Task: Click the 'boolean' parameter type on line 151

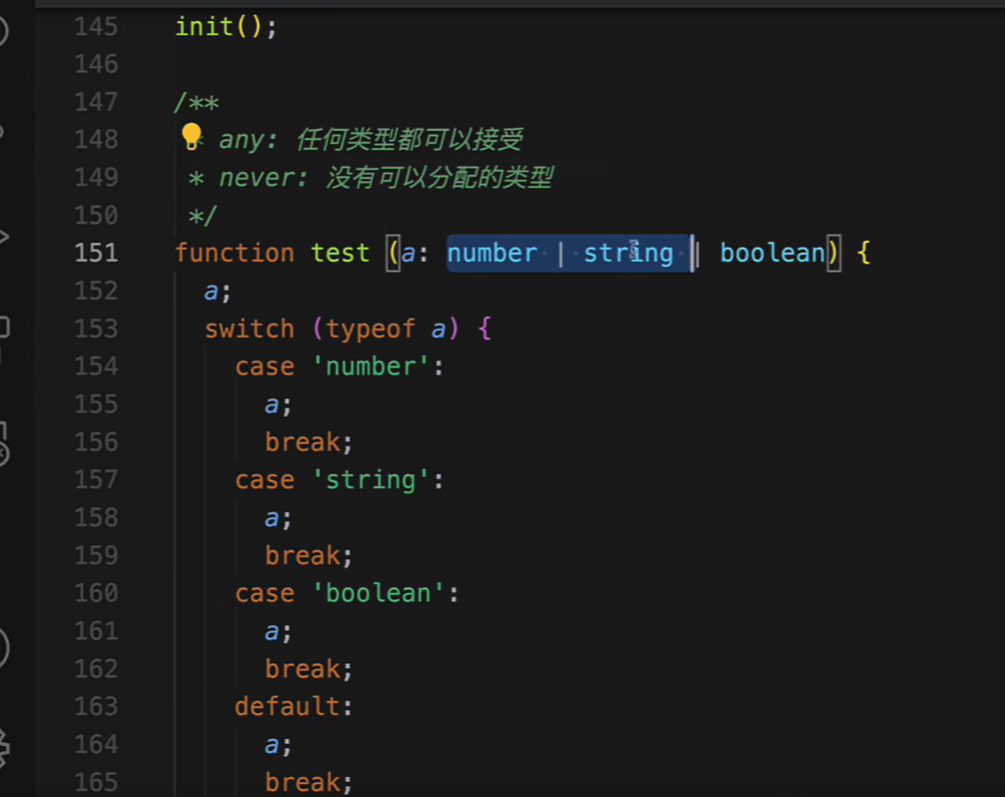Action: 773,253
